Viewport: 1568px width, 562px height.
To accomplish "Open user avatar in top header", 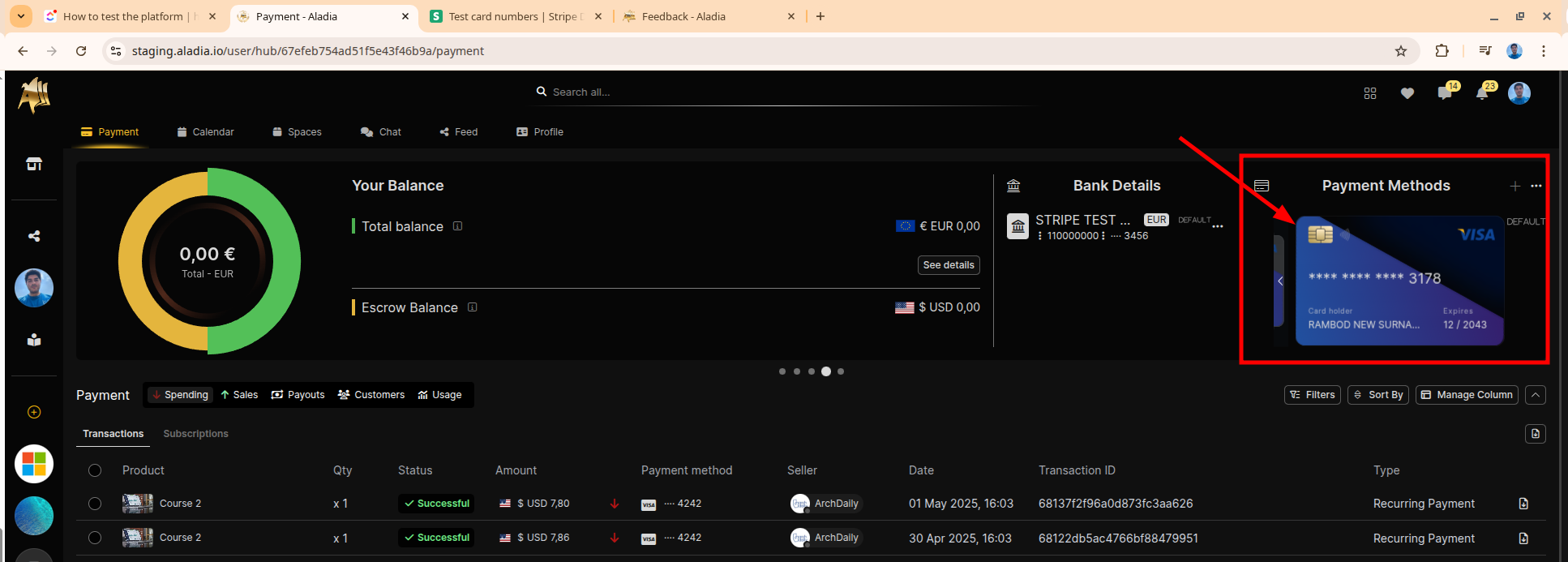I will click(x=1519, y=93).
